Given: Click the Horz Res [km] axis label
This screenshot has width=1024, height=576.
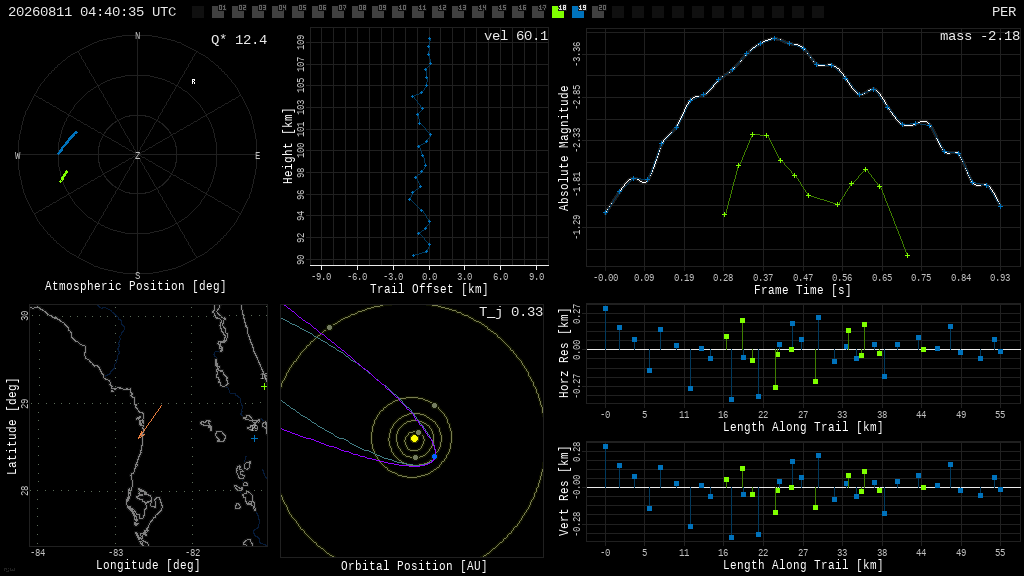Looking at the screenshot, I should 564,351.
